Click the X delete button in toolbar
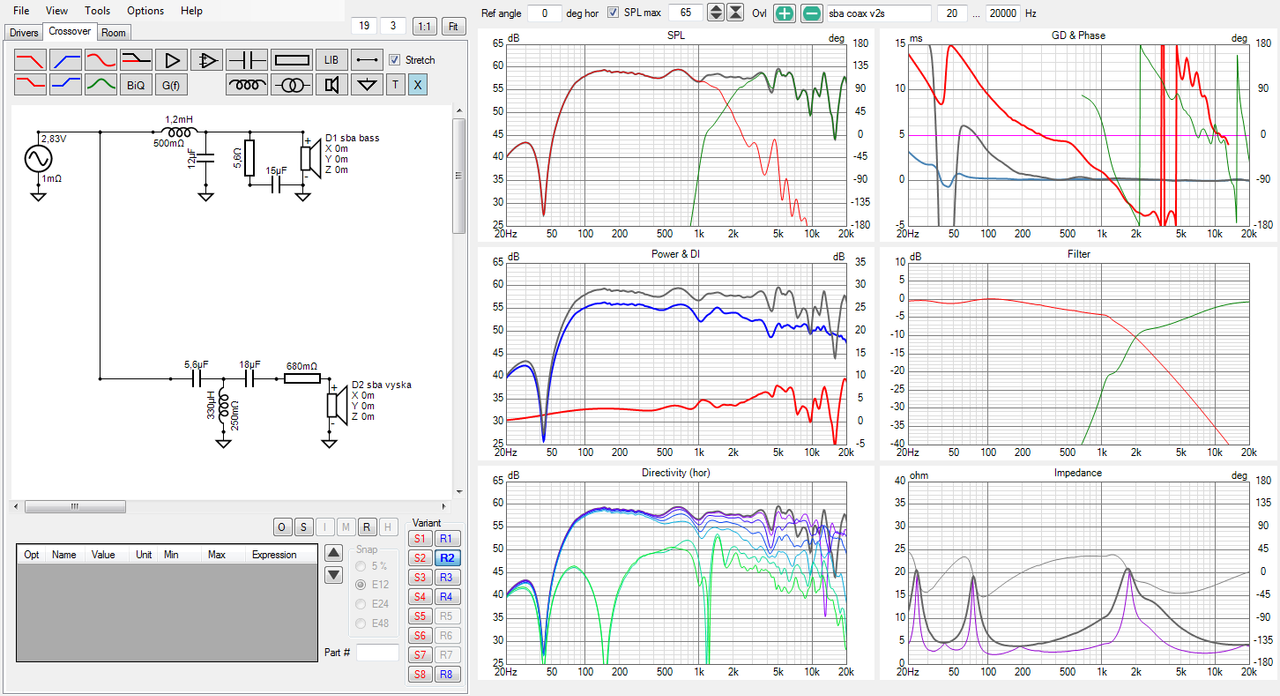 click(417, 85)
